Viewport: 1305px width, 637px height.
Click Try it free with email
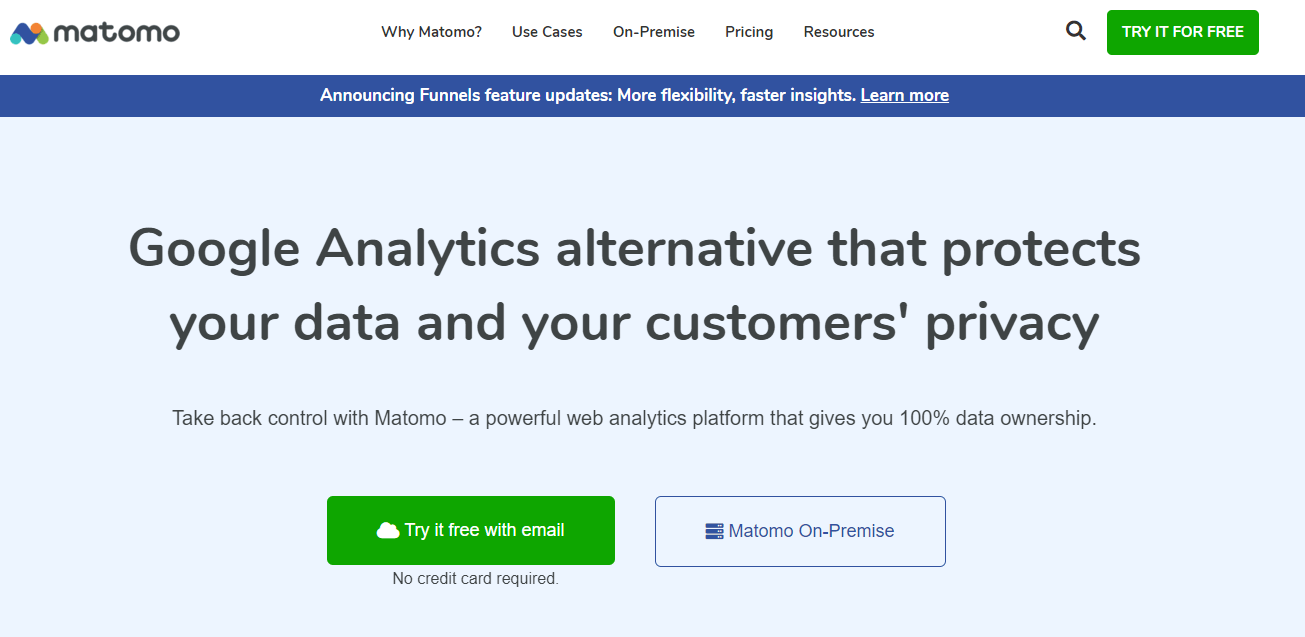tap(471, 530)
